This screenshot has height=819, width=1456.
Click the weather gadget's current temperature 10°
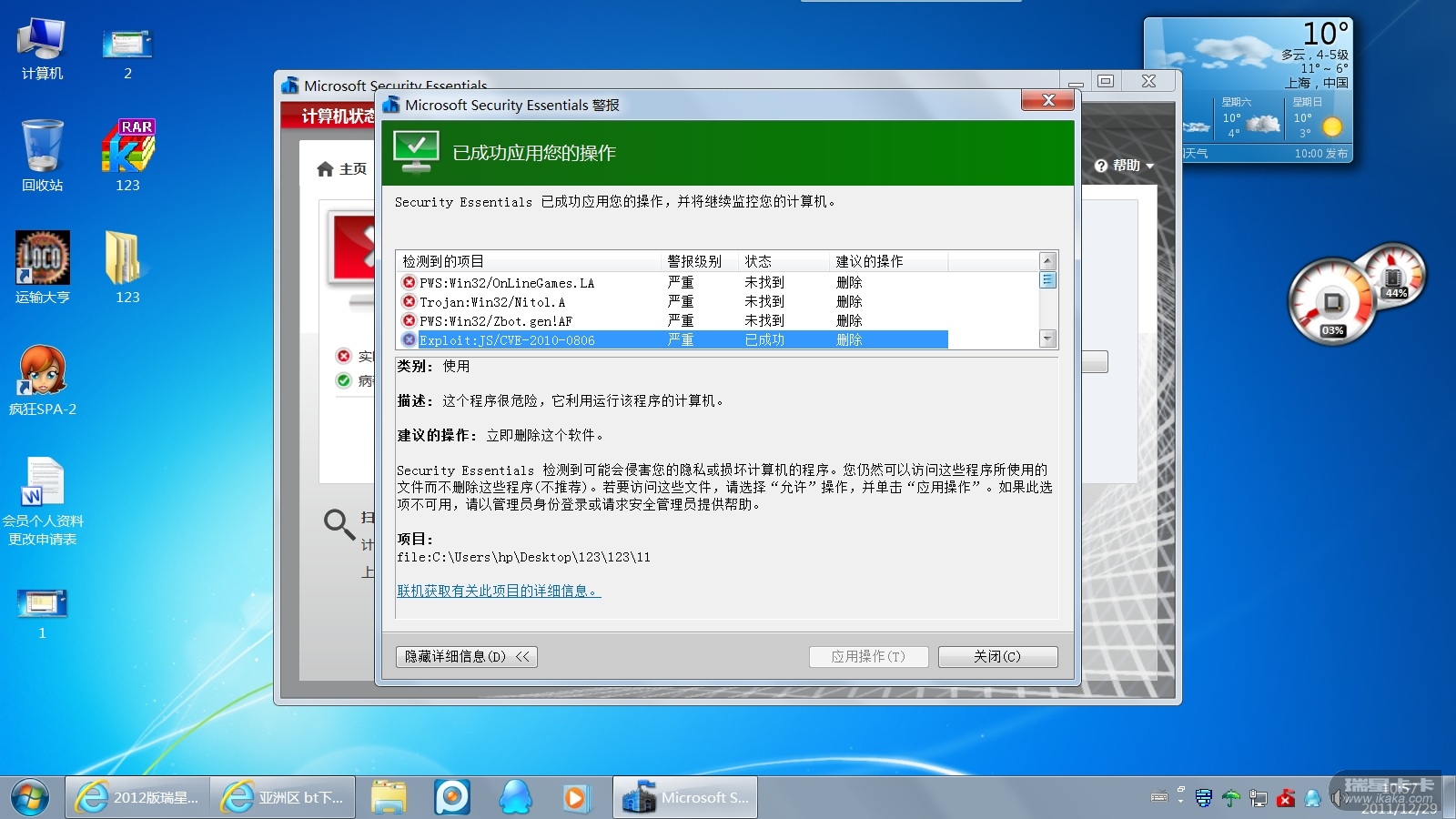coord(1325,34)
